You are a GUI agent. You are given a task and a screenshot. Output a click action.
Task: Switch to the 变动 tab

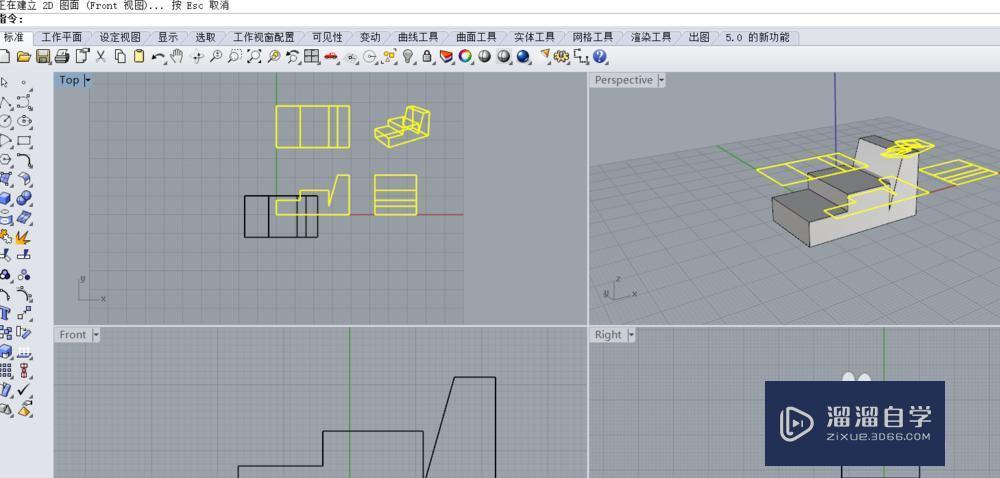pos(370,38)
